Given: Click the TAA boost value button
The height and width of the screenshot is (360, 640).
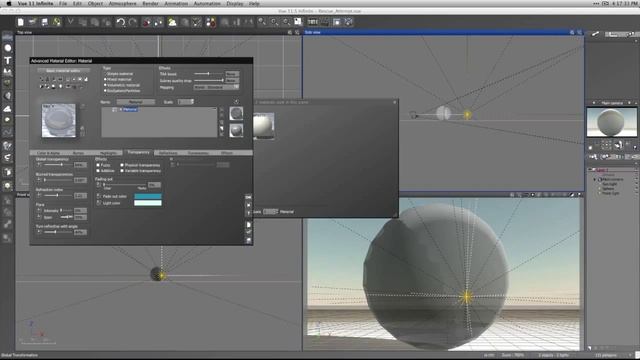Looking at the screenshot, I should 232,74.
